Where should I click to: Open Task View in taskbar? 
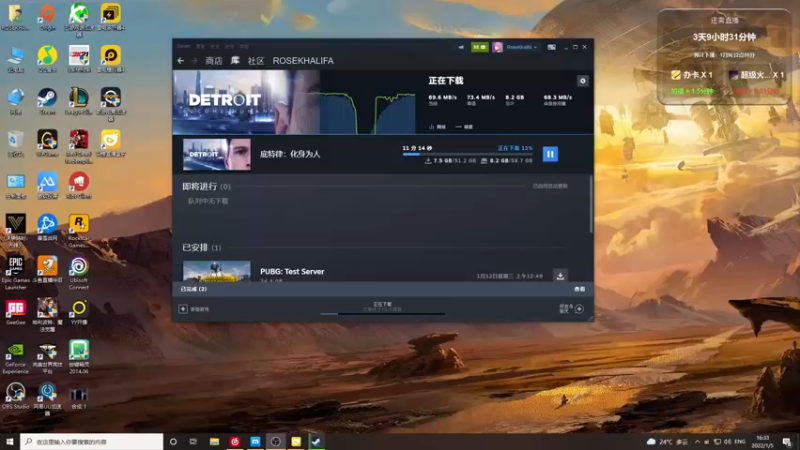[193, 442]
